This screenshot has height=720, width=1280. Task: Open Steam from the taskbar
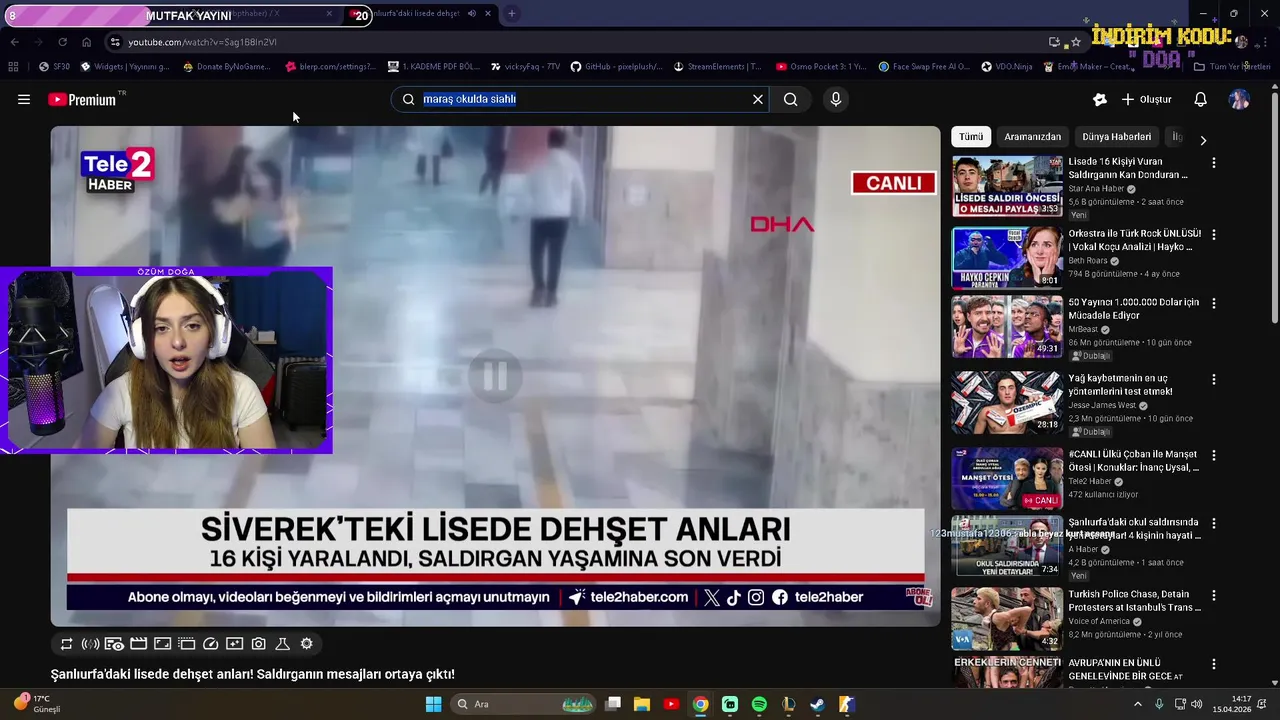pyautogui.click(x=817, y=704)
